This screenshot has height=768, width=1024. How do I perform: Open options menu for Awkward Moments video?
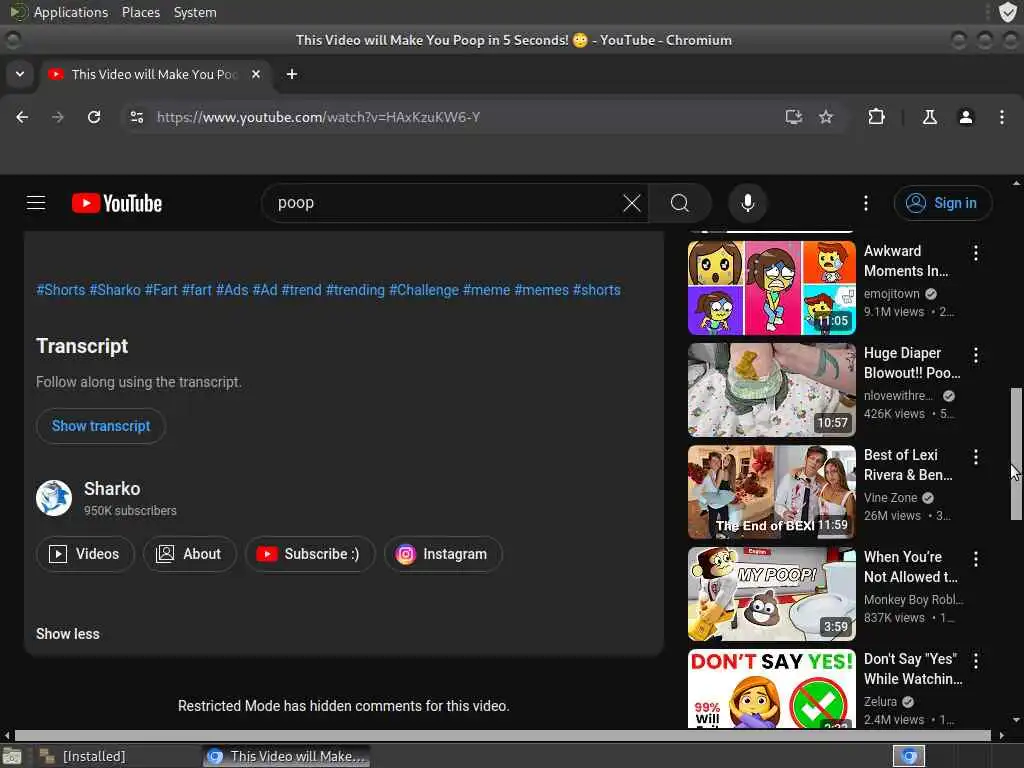pyautogui.click(x=976, y=253)
